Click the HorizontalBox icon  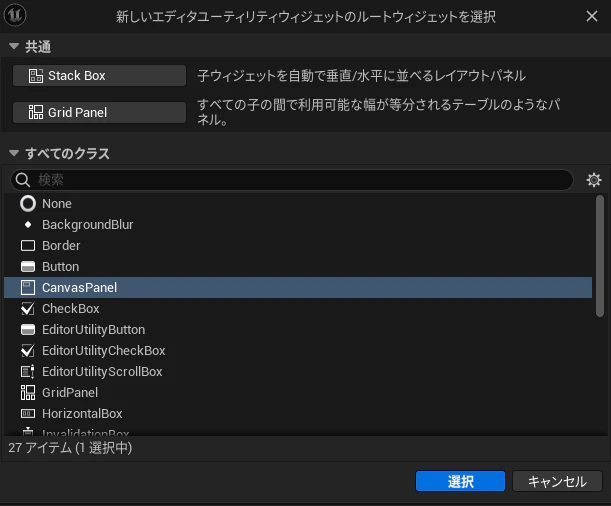(x=28, y=414)
